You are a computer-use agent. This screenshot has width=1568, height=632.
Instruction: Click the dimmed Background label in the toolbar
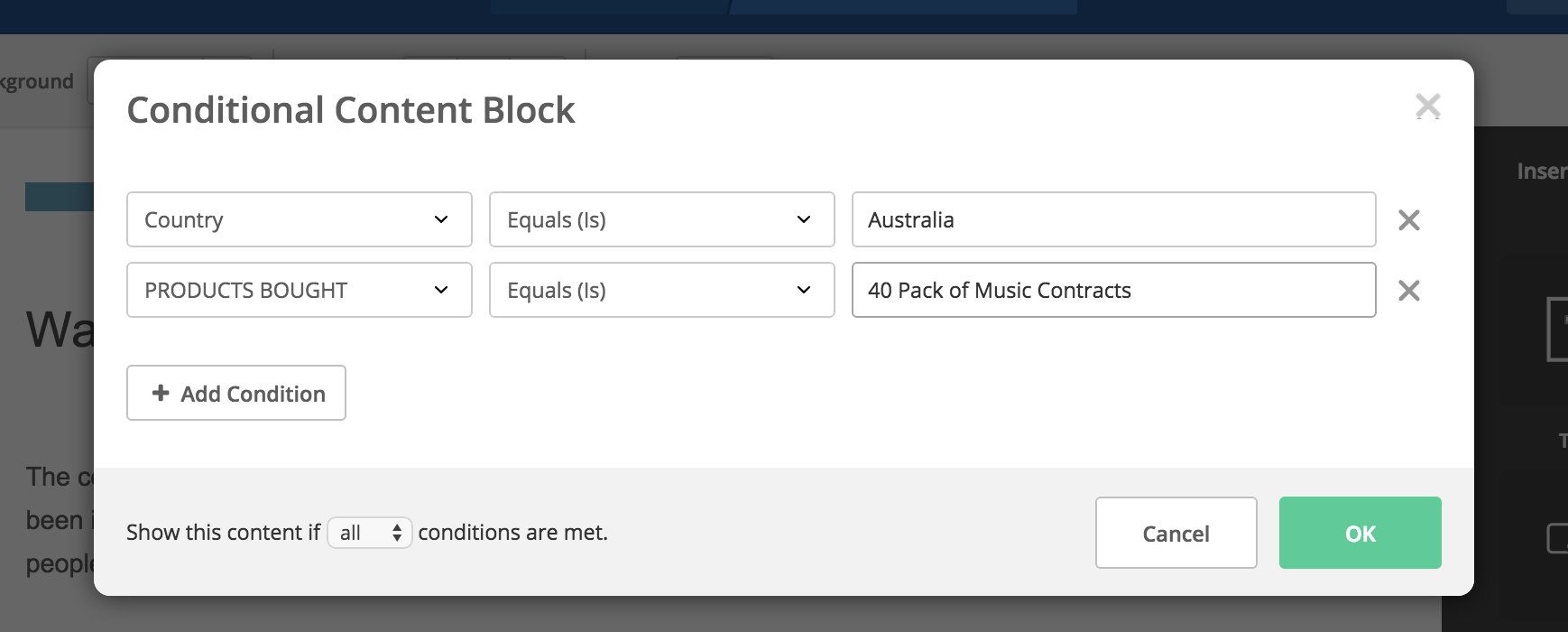tap(37, 81)
